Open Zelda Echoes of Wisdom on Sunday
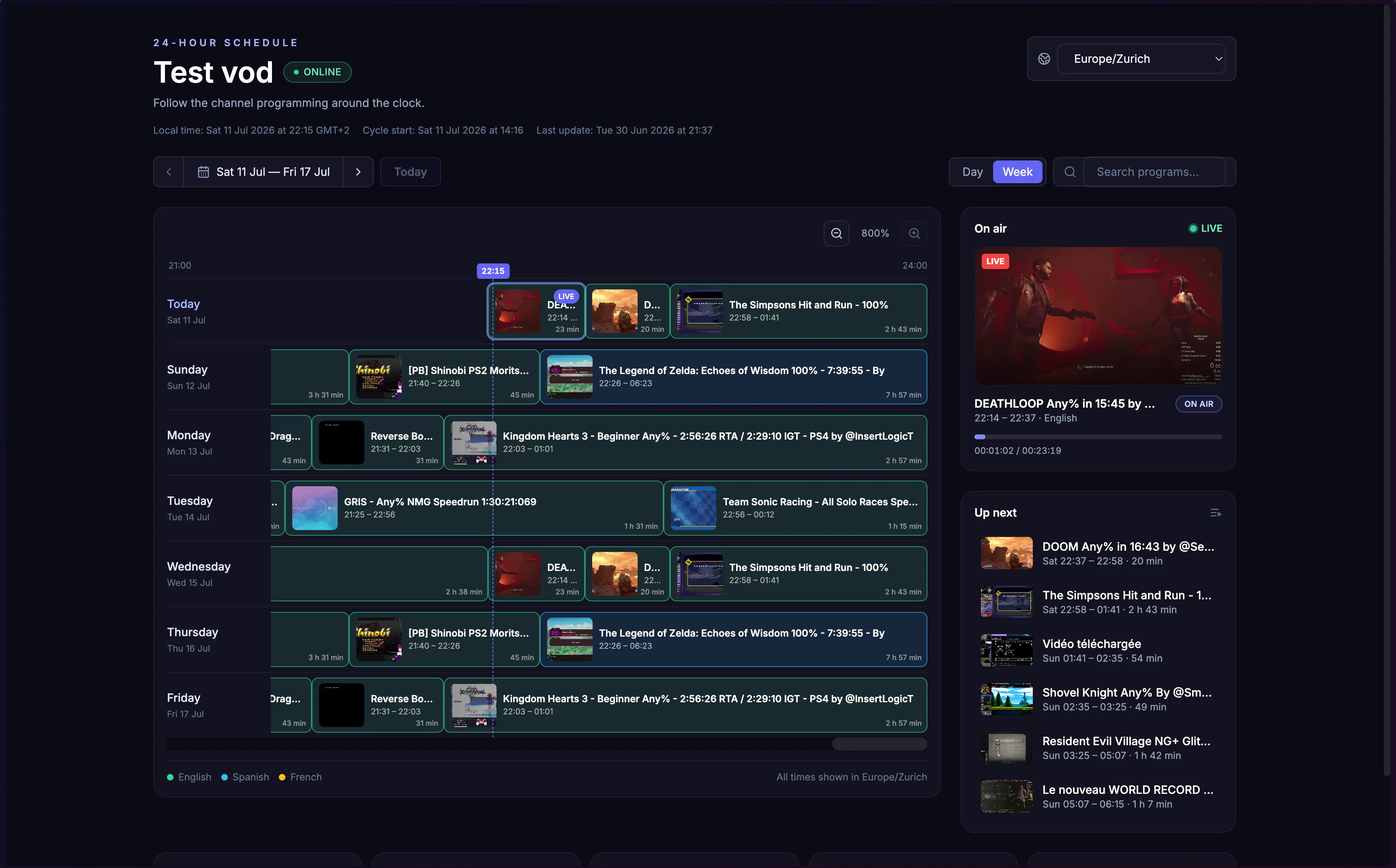The image size is (1396, 868). click(734, 376)
